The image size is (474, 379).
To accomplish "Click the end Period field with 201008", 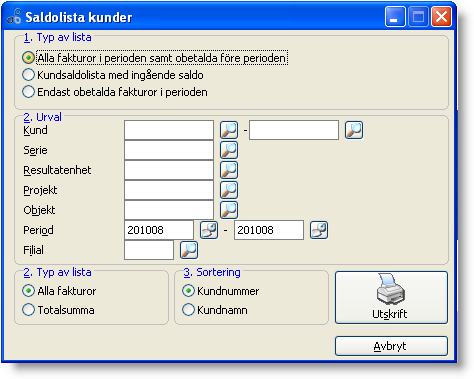I will [269, 230].
